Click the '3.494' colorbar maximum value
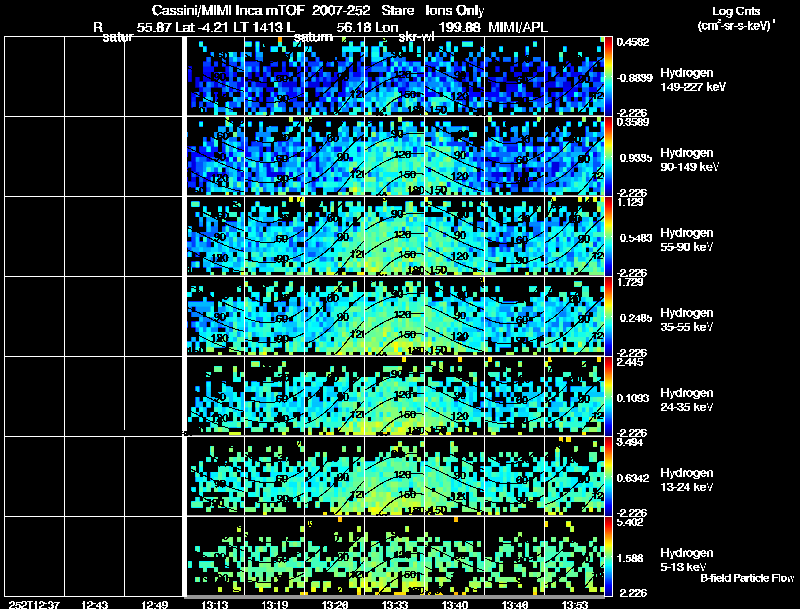The height and width of the screenshot is (609, 800). tap(630, 442)
